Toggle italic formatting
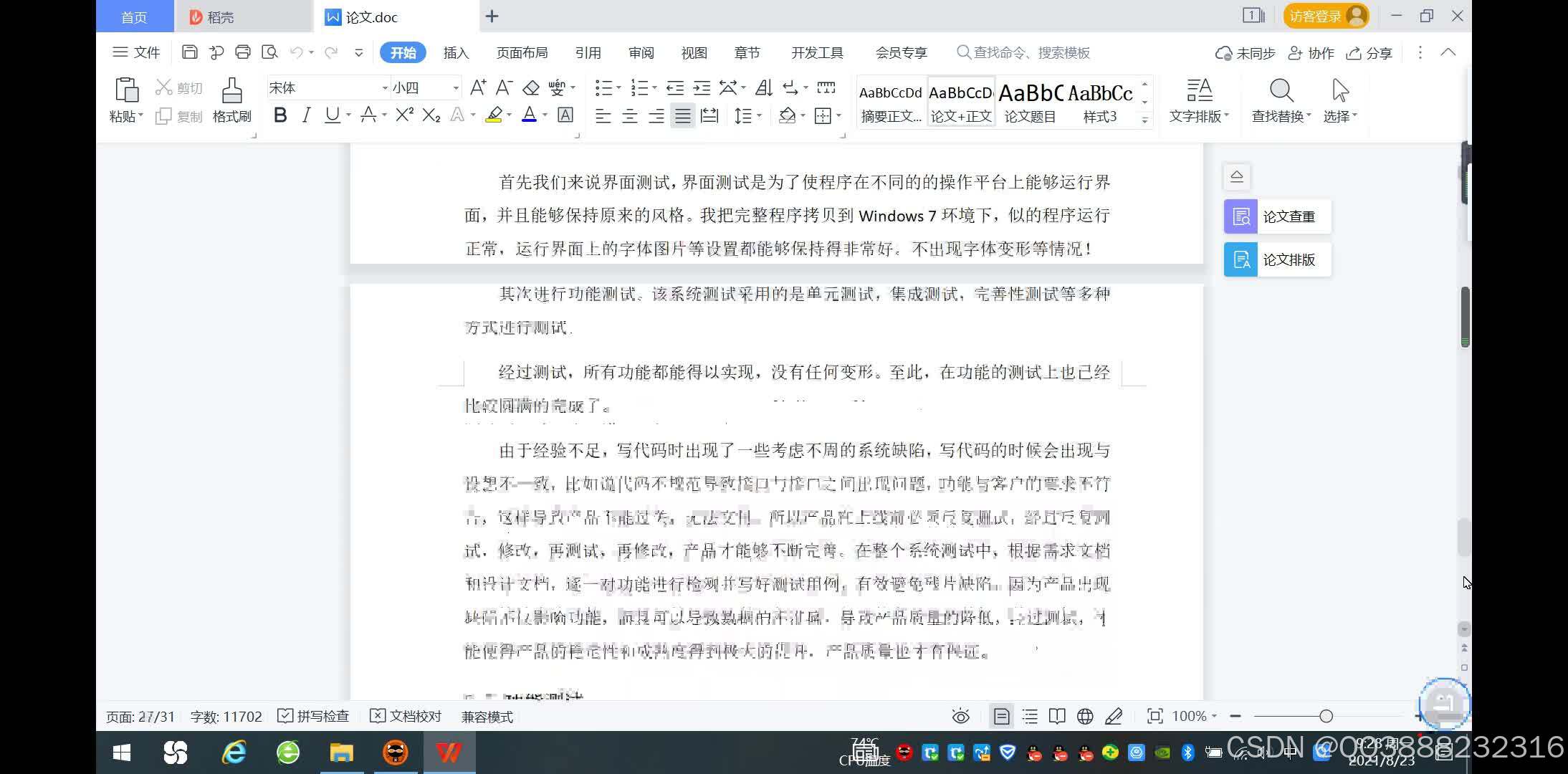 click(x=305, y=115)
